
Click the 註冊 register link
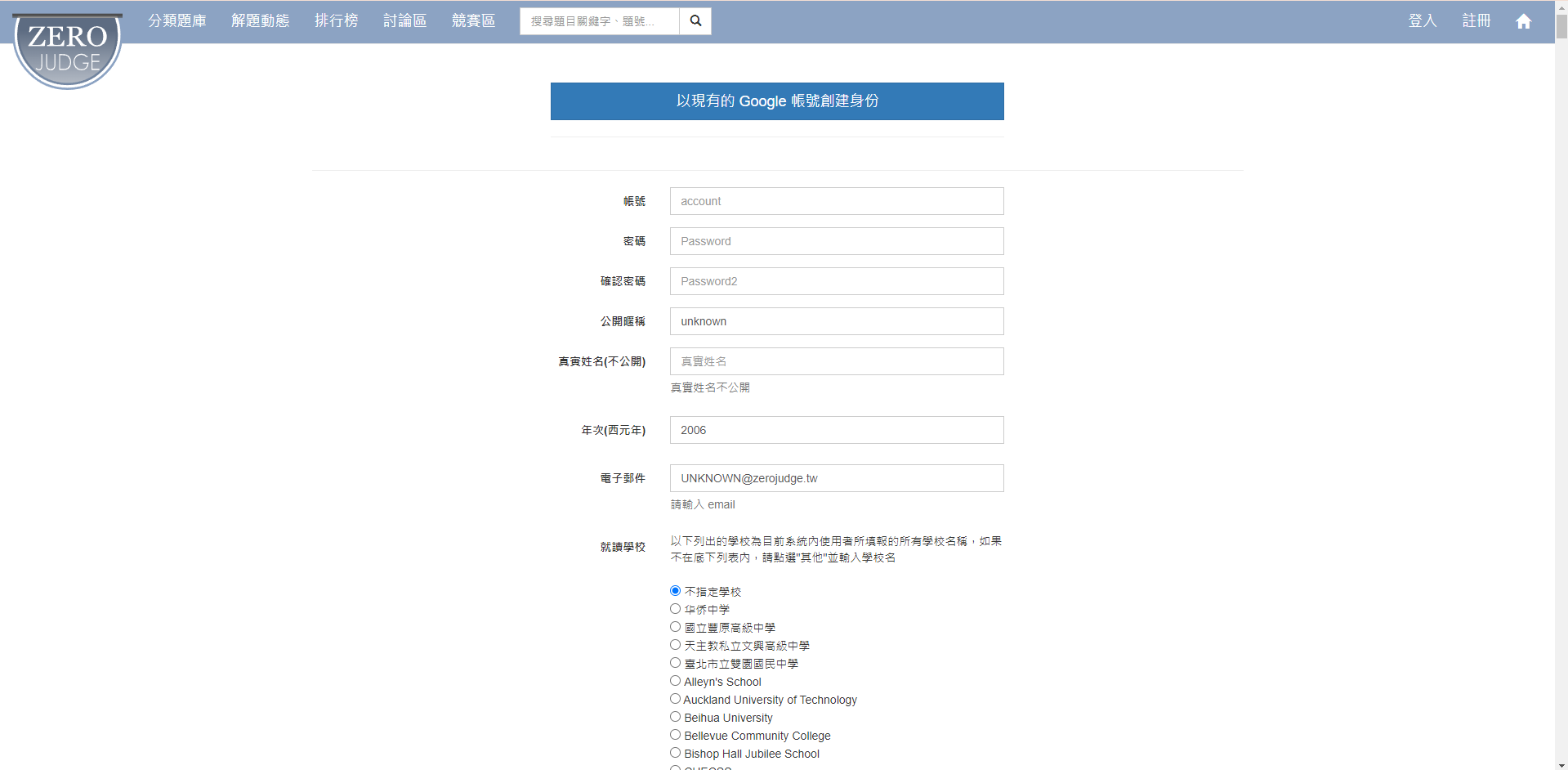pyautogui.click(x=1476, y=21)
